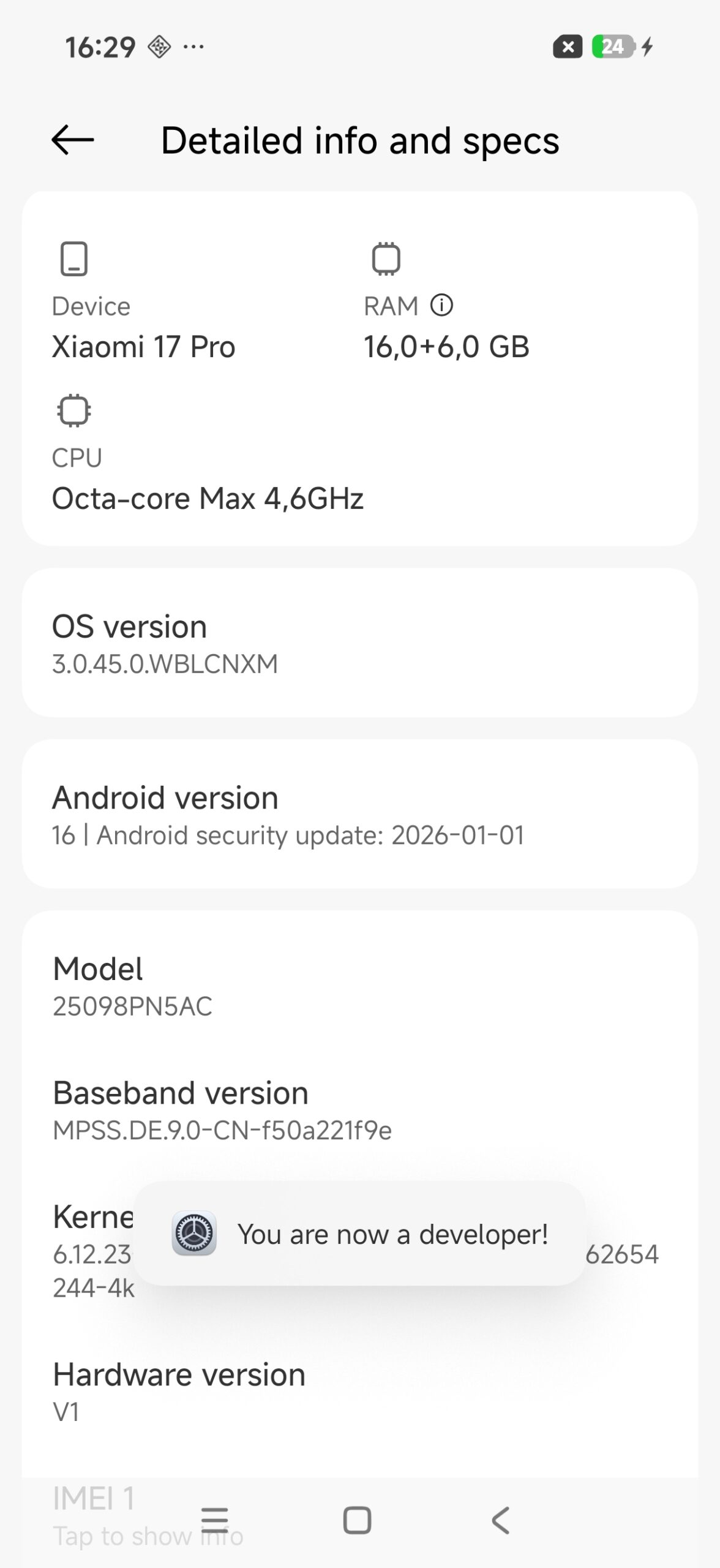Viewport: 720px width, 1568px height.
Task: Tap the Device phone icon
Action: pyautogui.click(x=74, y=258)
